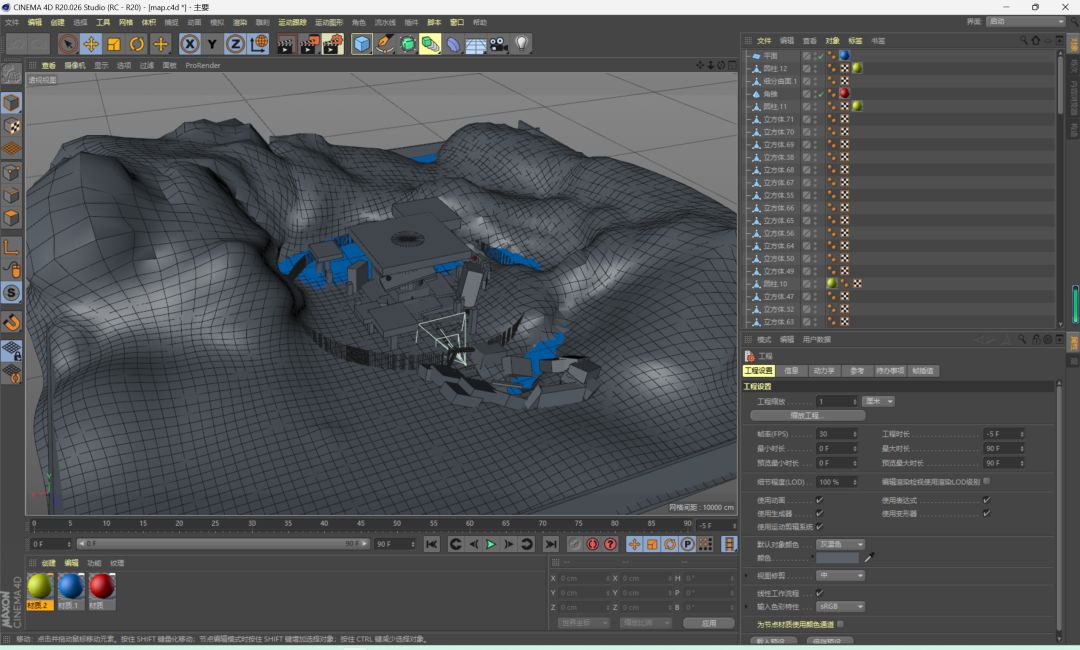
Task: Select Texture mode checkered cube icon
Action: [x=11, y=126]
